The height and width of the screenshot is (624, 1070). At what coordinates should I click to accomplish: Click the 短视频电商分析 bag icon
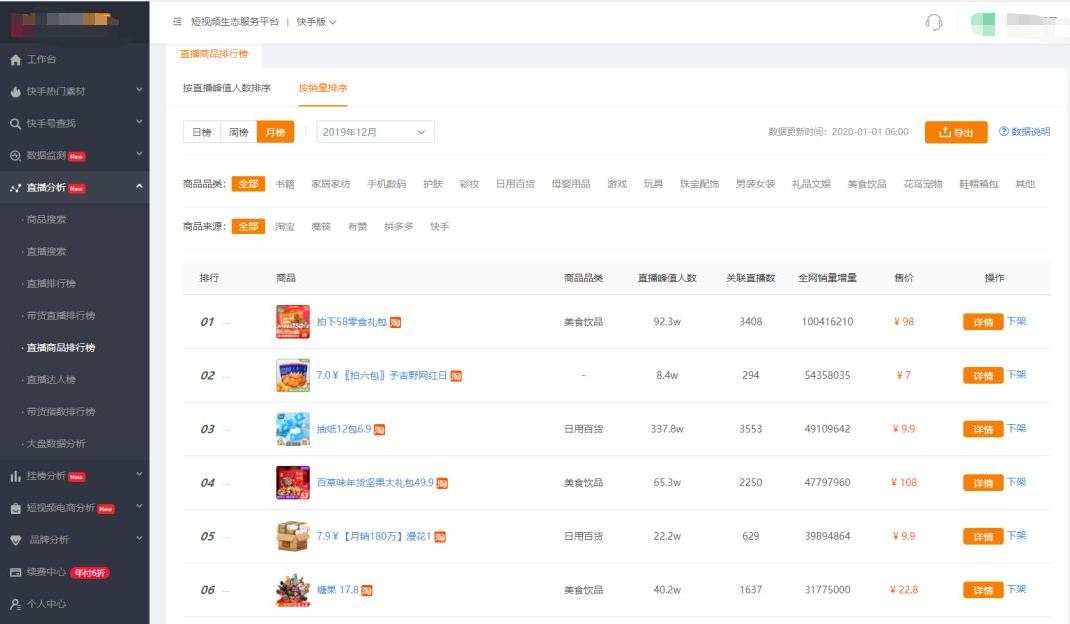16,508
